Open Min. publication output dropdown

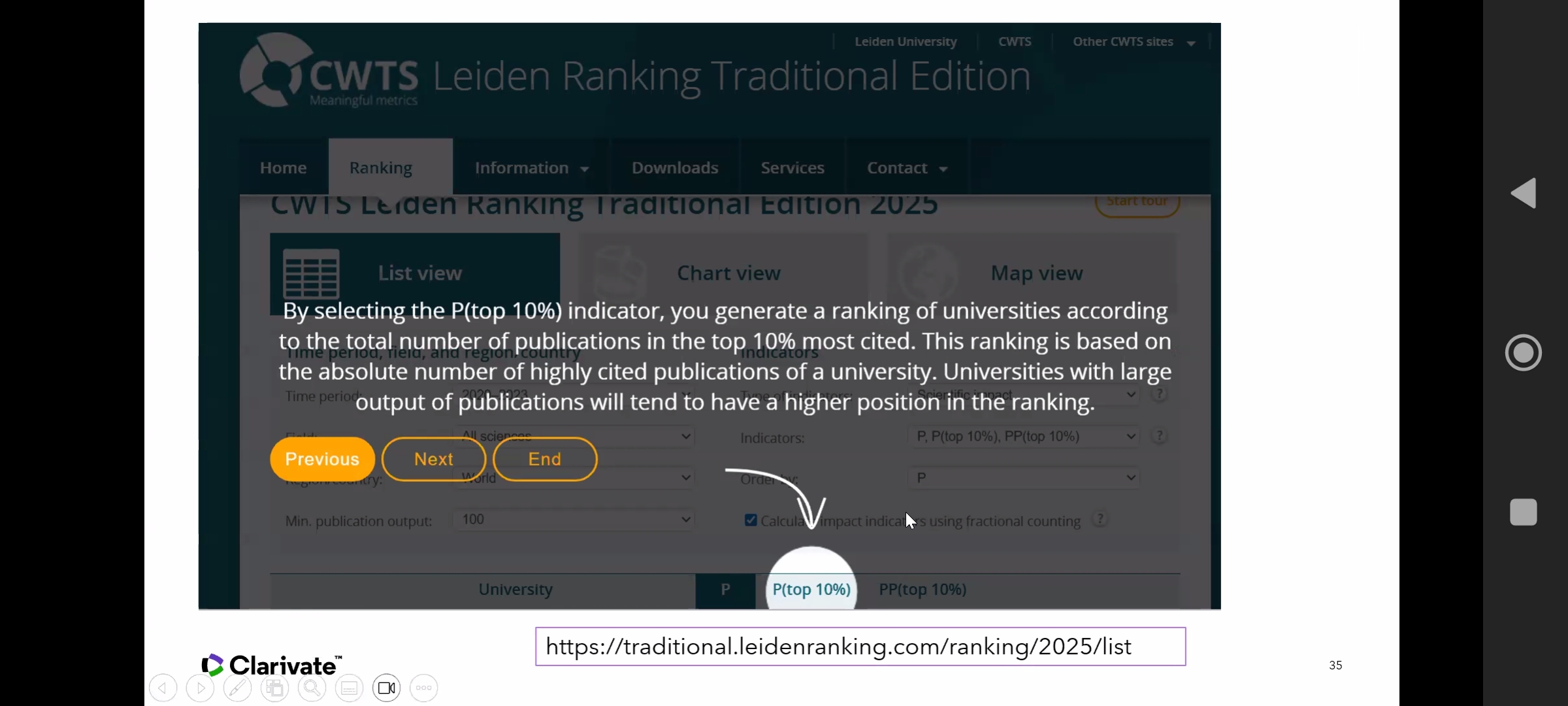[573, 520]
